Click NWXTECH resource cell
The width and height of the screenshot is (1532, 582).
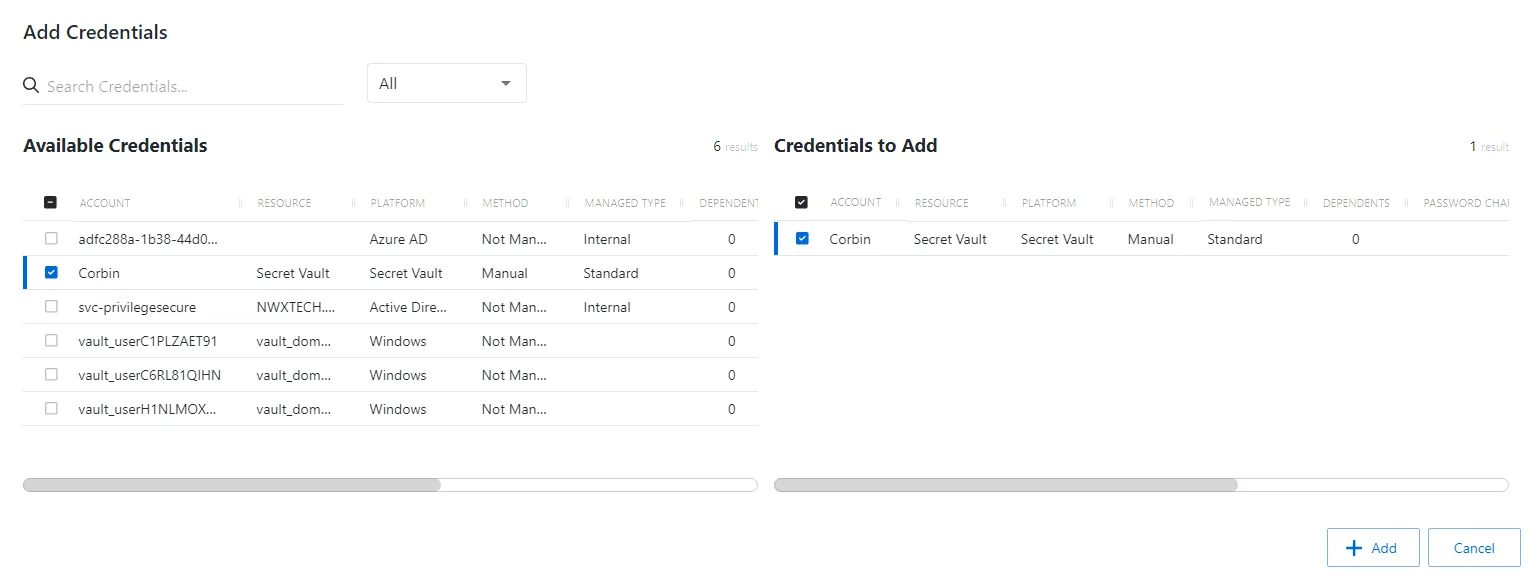pos(296,307)
